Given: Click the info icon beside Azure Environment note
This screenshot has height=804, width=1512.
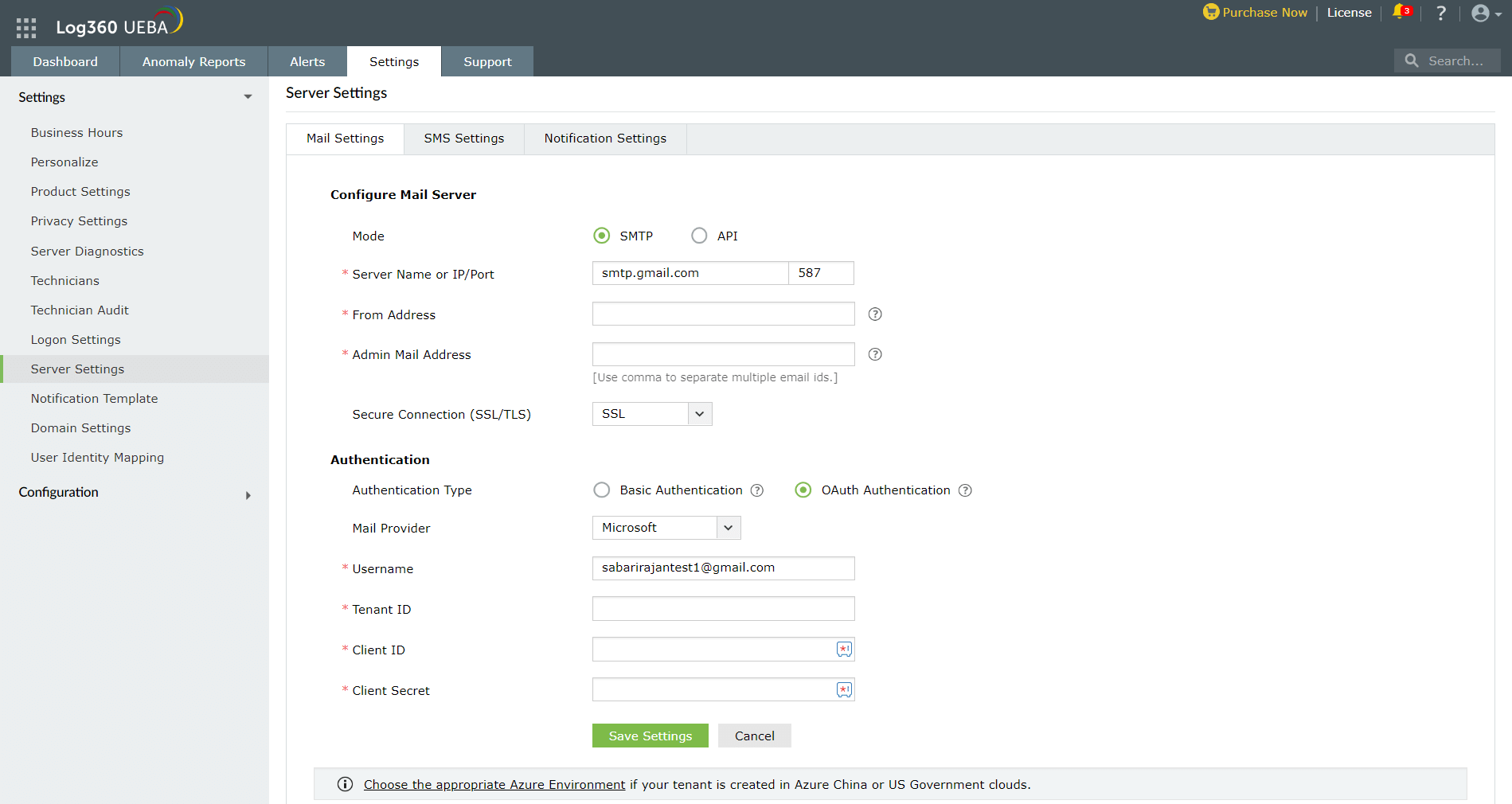Looking at the screenshot, I should click(x=345, y=784).
